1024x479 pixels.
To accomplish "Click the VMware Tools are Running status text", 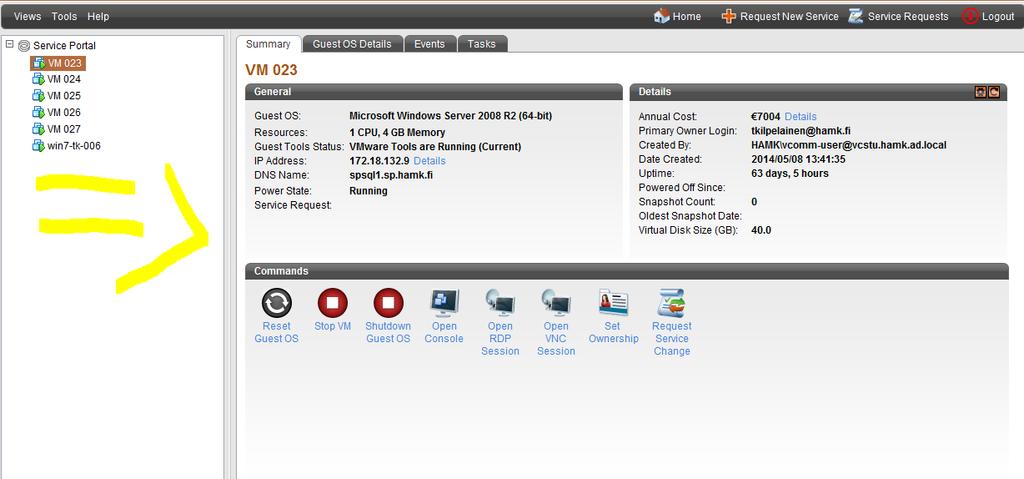I will pos(436,146).
